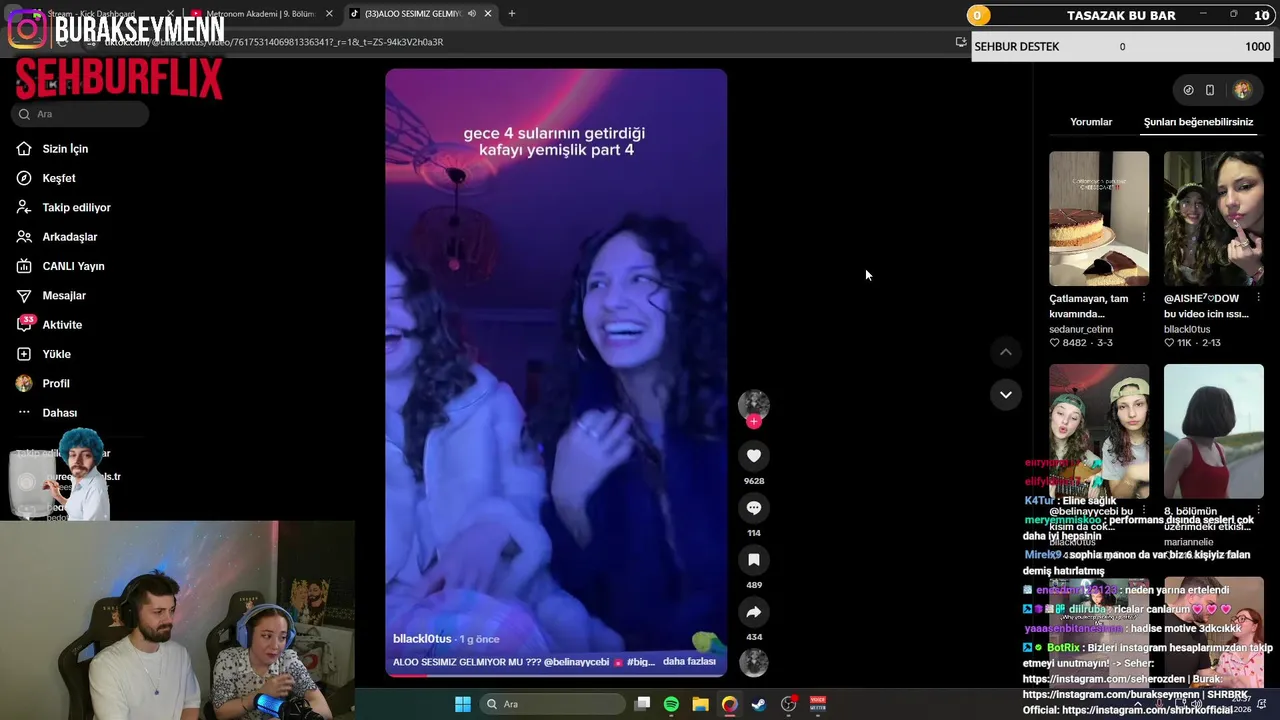Open Spotify from the taskbar

(x=671, y=704)
